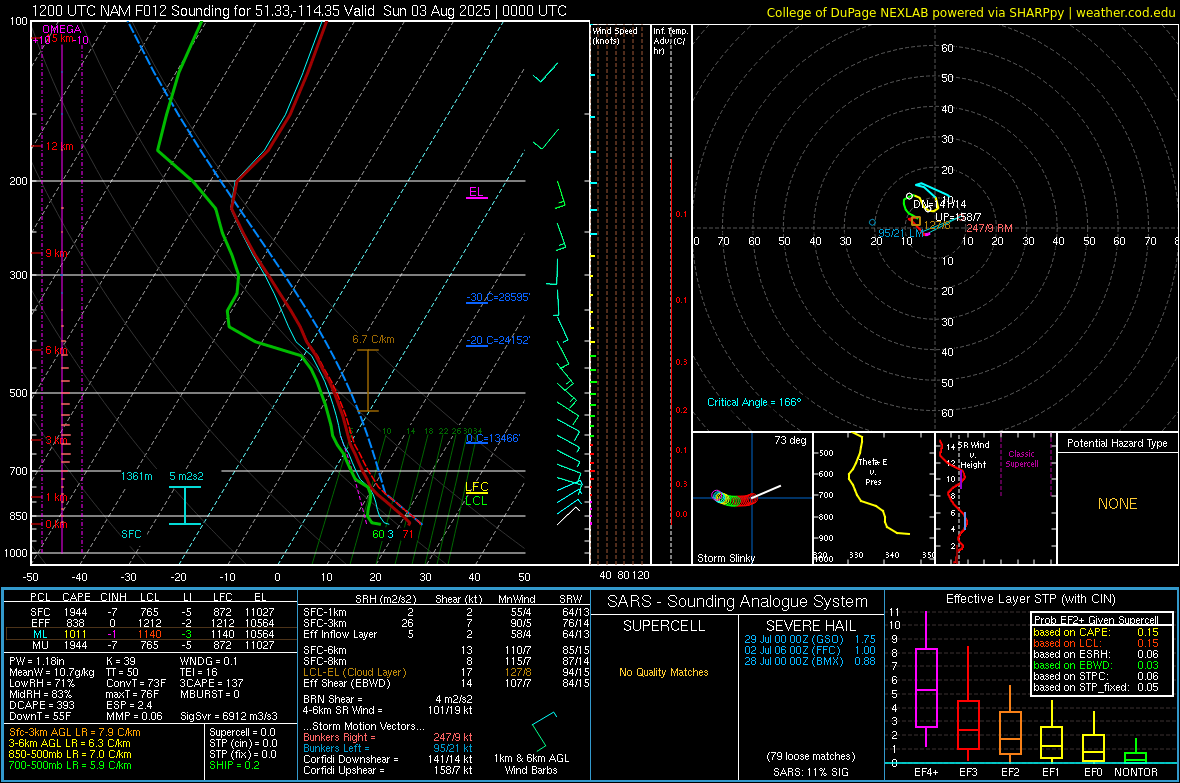Click the No Quality Matches text
Viewport: 1180px width, 783px height.
pyautogui.click(x=664, y=672)
